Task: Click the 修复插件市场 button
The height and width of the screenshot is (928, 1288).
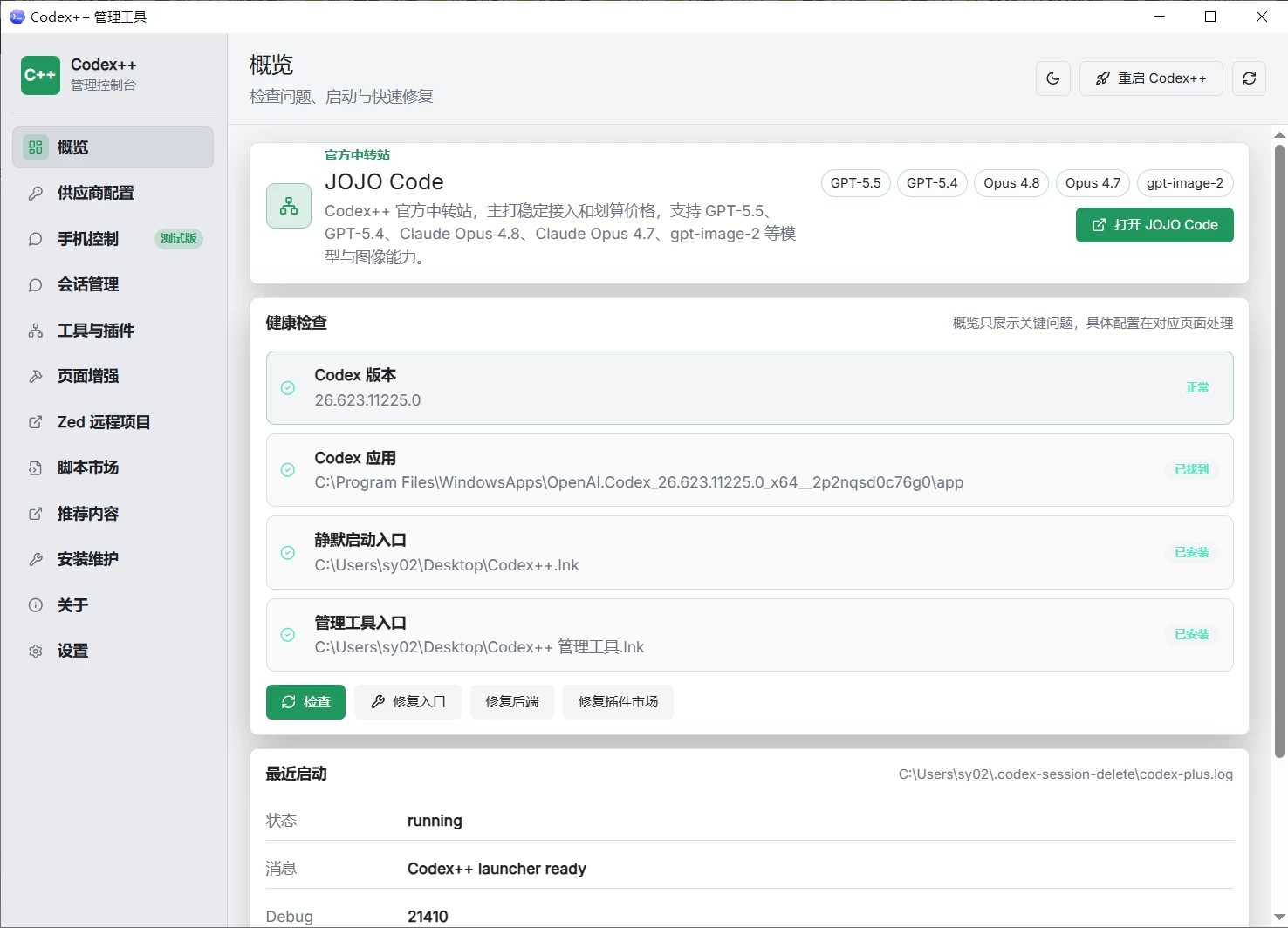Action: click(618, 702)
